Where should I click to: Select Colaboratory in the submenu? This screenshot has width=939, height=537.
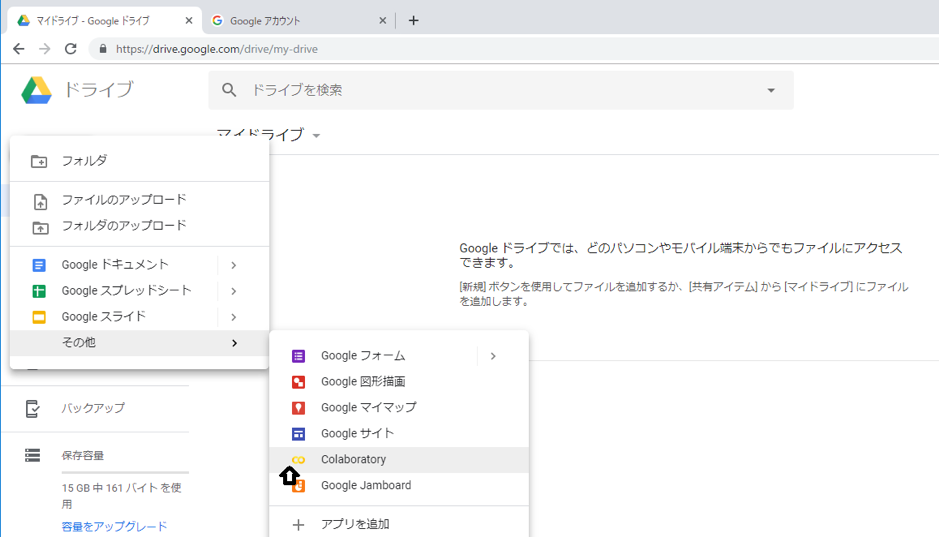(399, 459)
